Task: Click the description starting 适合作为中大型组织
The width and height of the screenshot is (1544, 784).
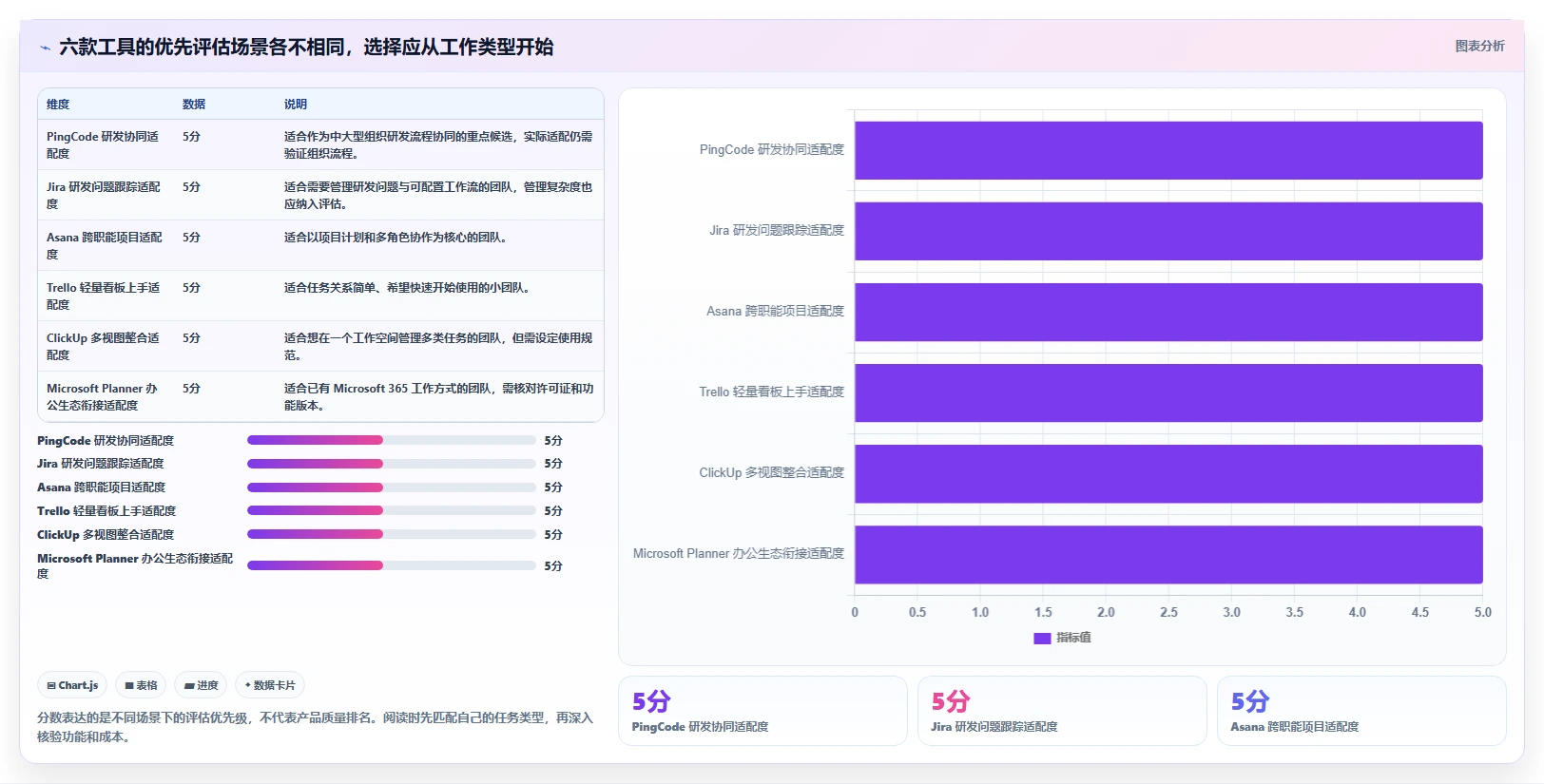Action: [438, 145]
